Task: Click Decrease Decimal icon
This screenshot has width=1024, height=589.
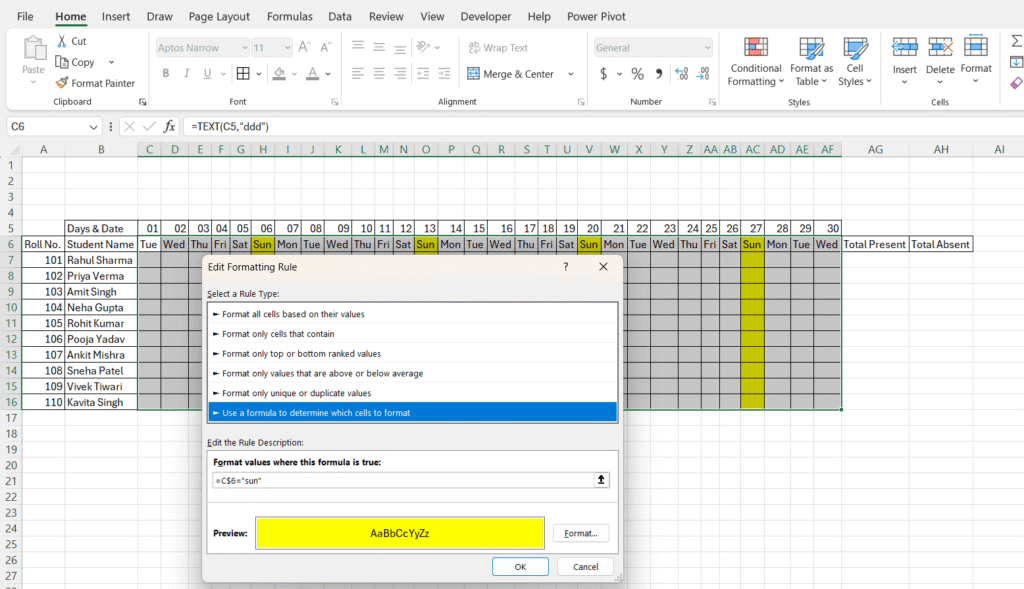Action: [703, 74]
